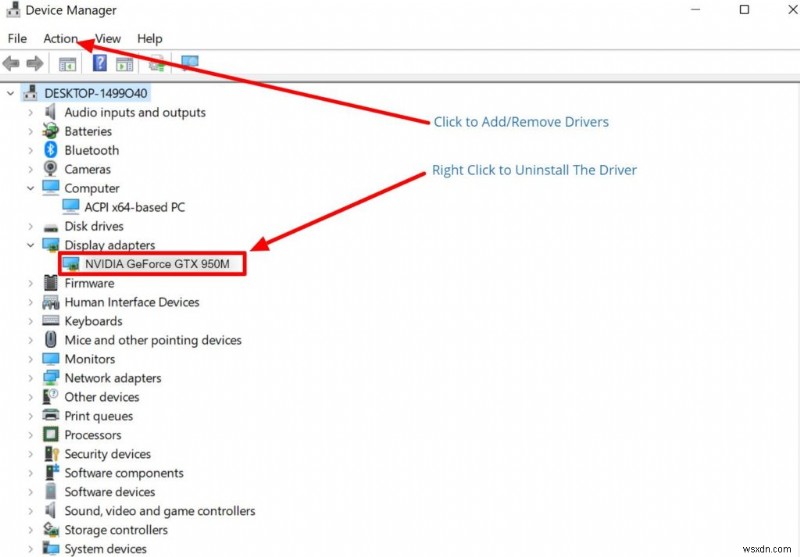Screen dimensions: 800x557
Task: Expand the Firmware category chevron
Action: 31,283
